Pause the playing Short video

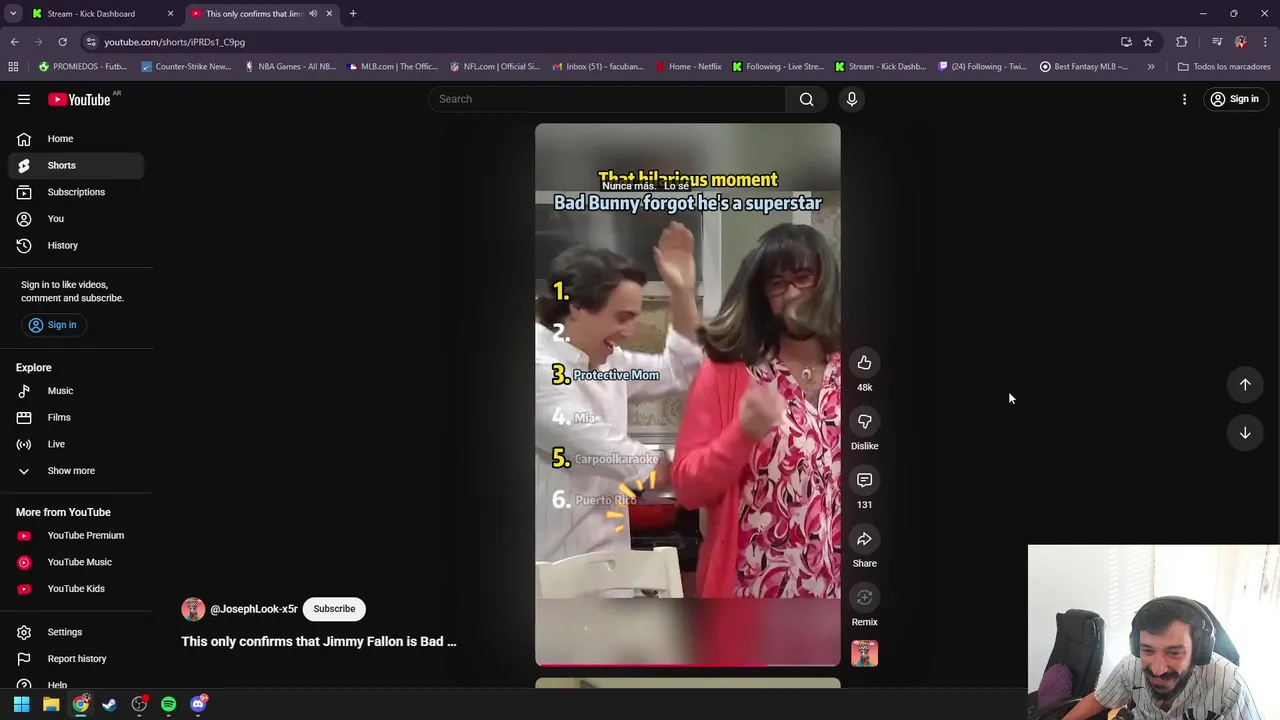[x=688, y=395]
